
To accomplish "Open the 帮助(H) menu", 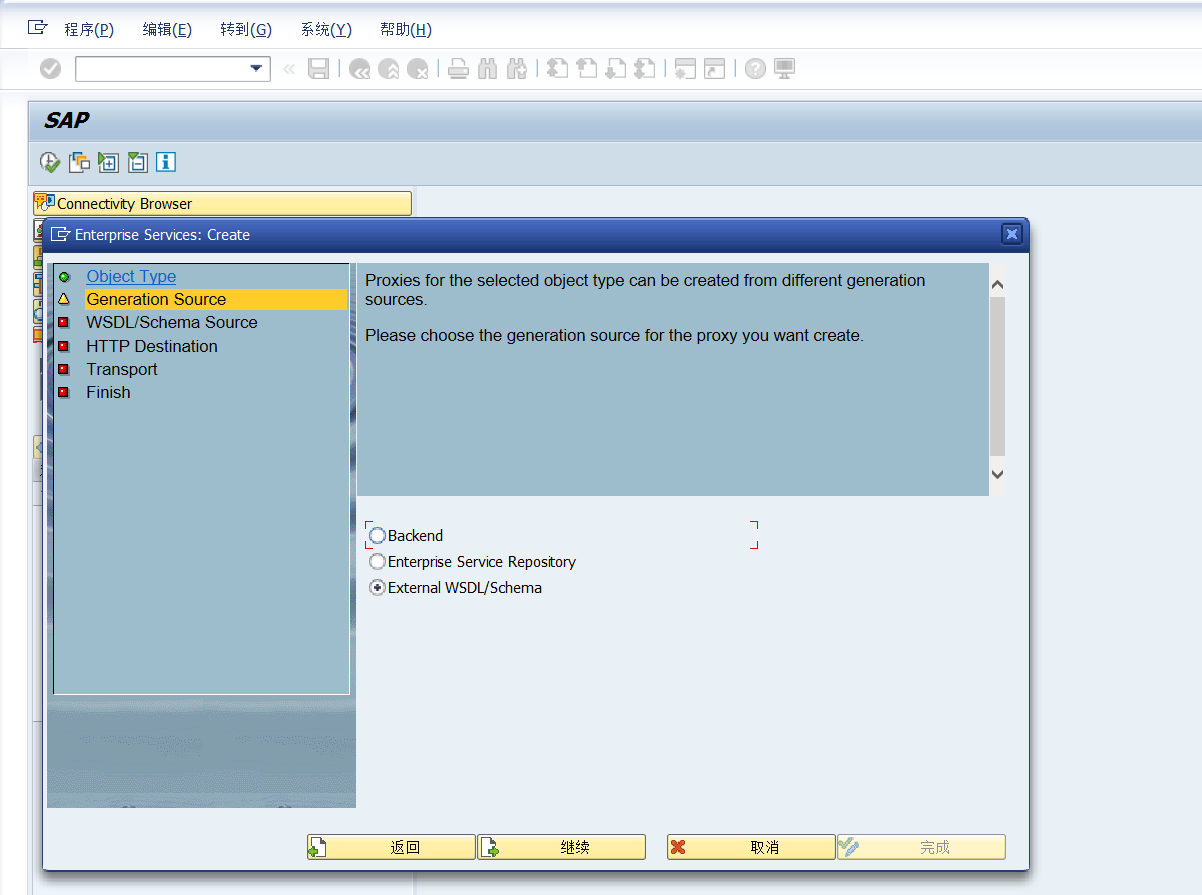I will pos(406,30).
